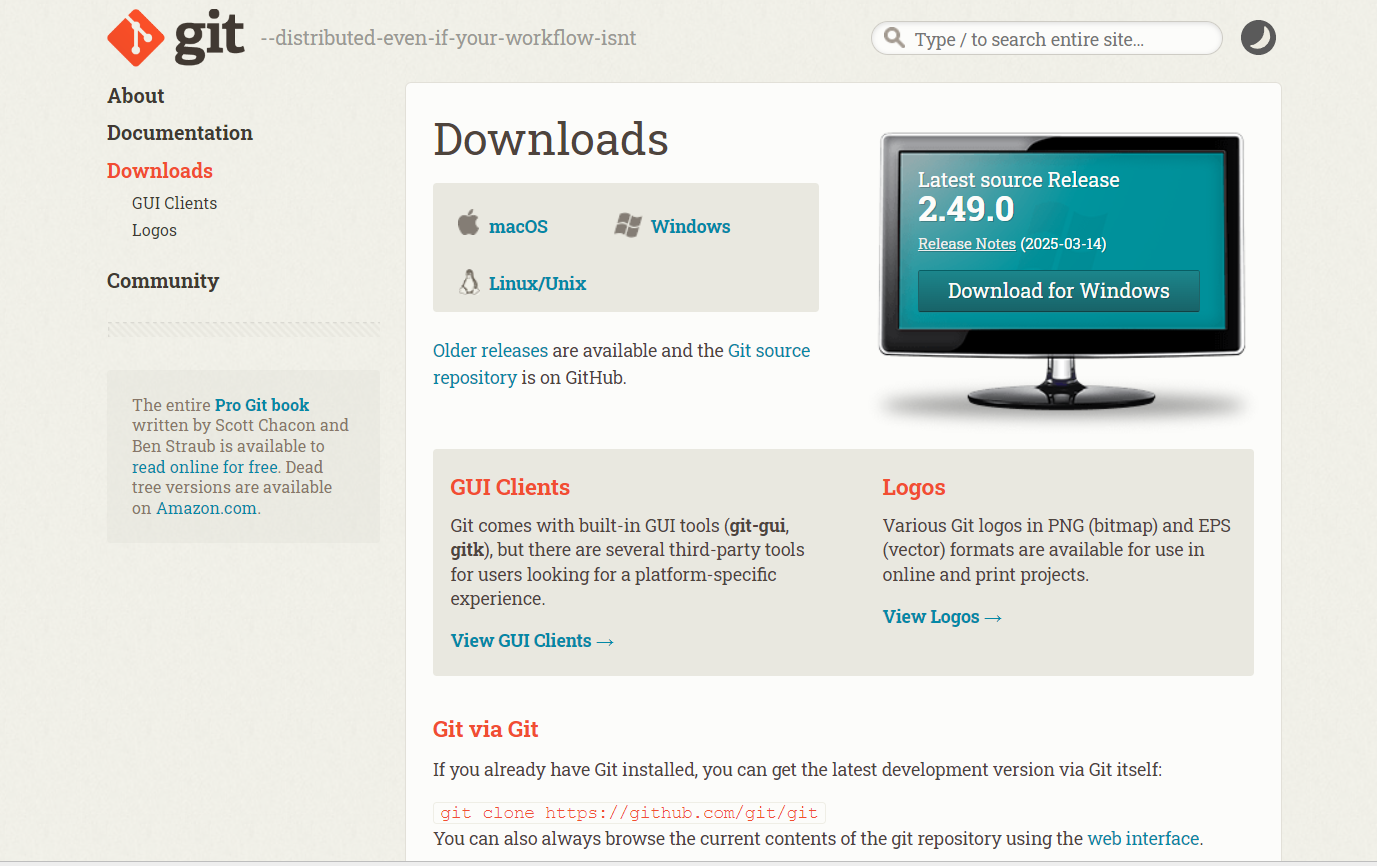Click the read online for free link
1377x866 pixels.
pyautogui.click(x=205, y=467)
